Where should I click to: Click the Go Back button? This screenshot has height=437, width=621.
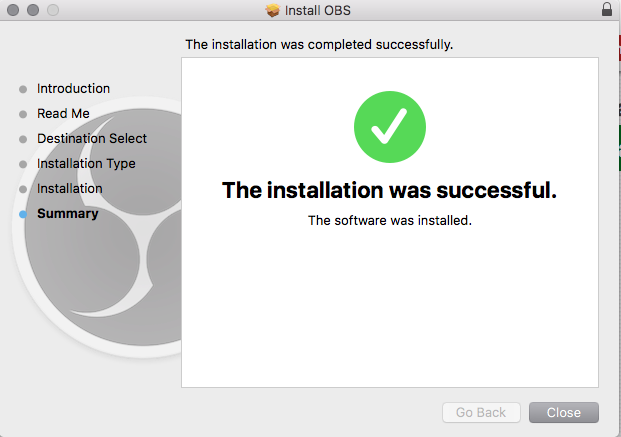tap(481, 412)
